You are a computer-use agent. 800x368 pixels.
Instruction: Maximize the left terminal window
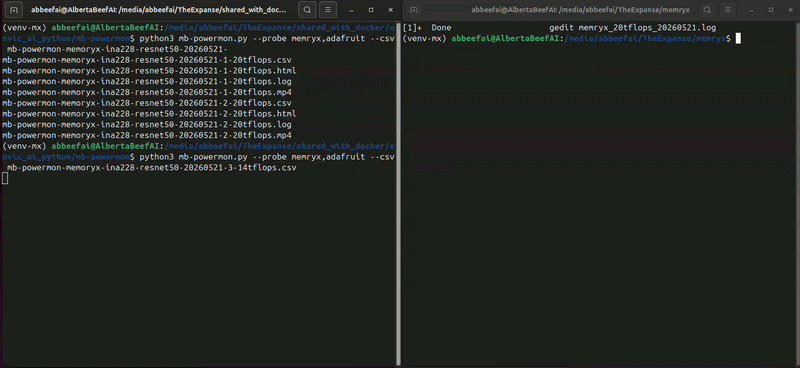pos(371,9)
